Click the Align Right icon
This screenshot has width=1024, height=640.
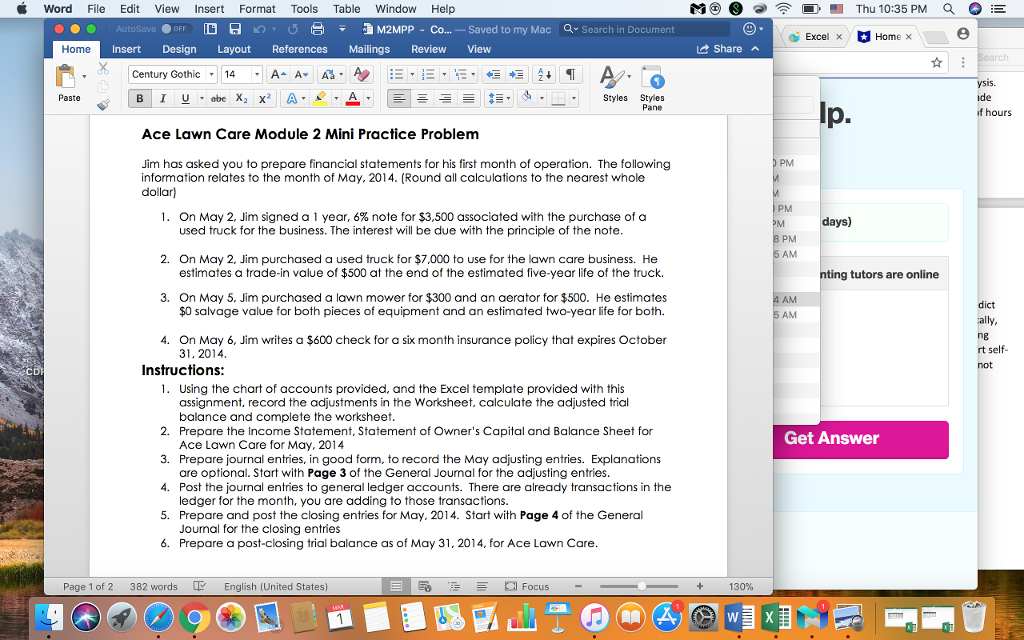pos(445,99)
